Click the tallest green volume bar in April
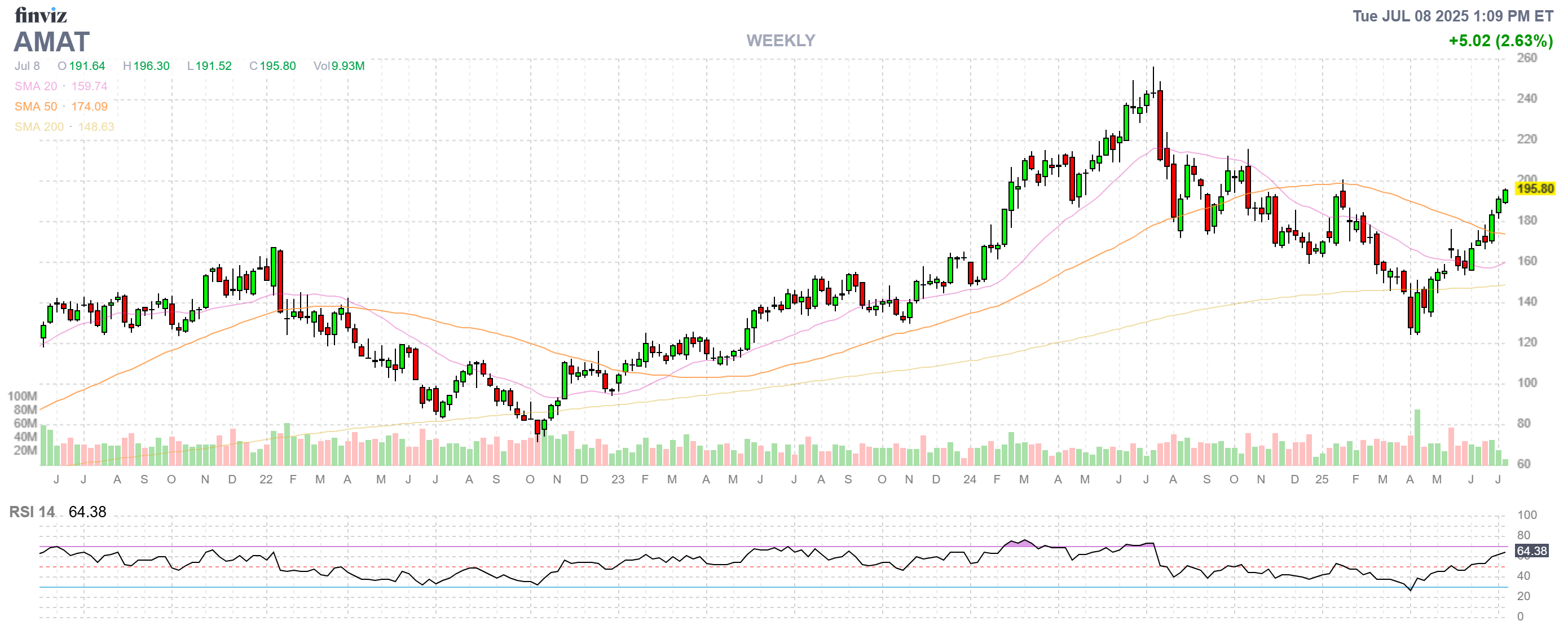This screenshot has height=634, width=1568. point(1417,438)
